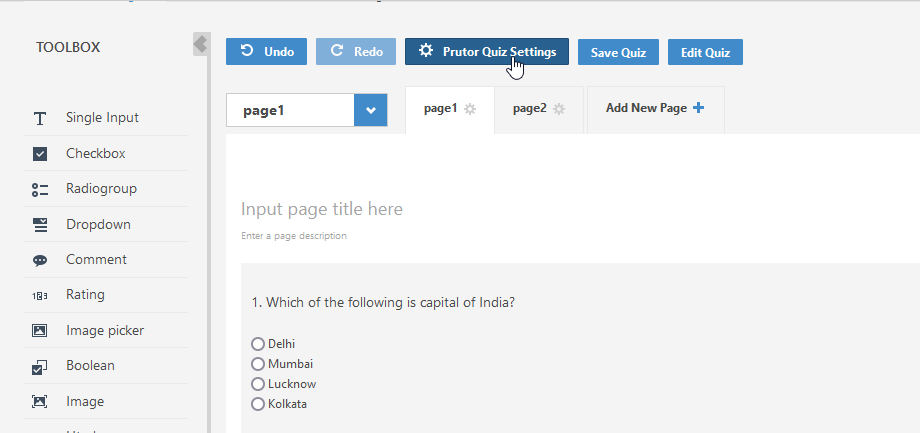Viewport: 920px width, 433px height.
Task: Select the Delhi radio option
Action: [x=258, y=344]
